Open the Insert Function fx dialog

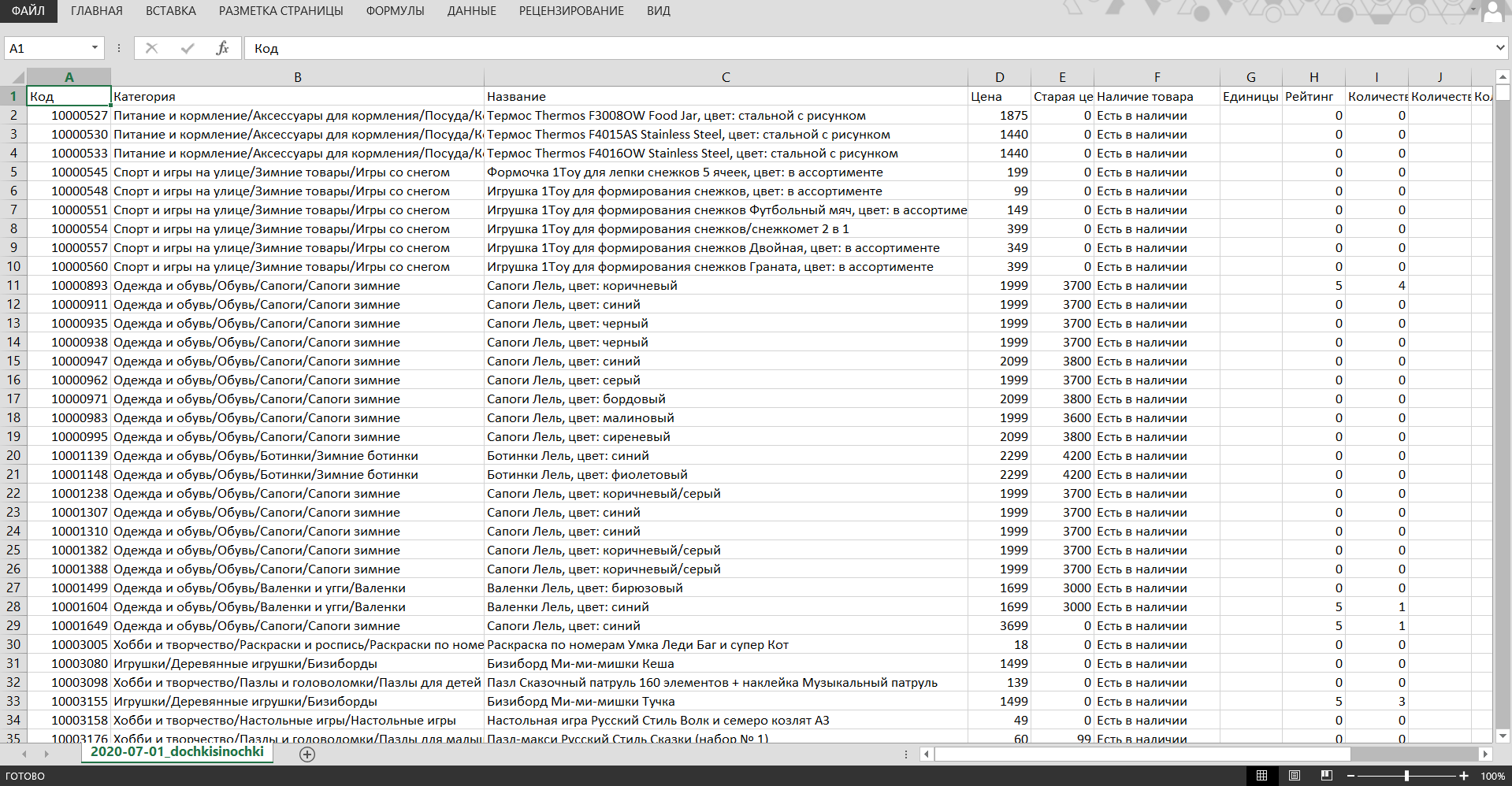223,48
